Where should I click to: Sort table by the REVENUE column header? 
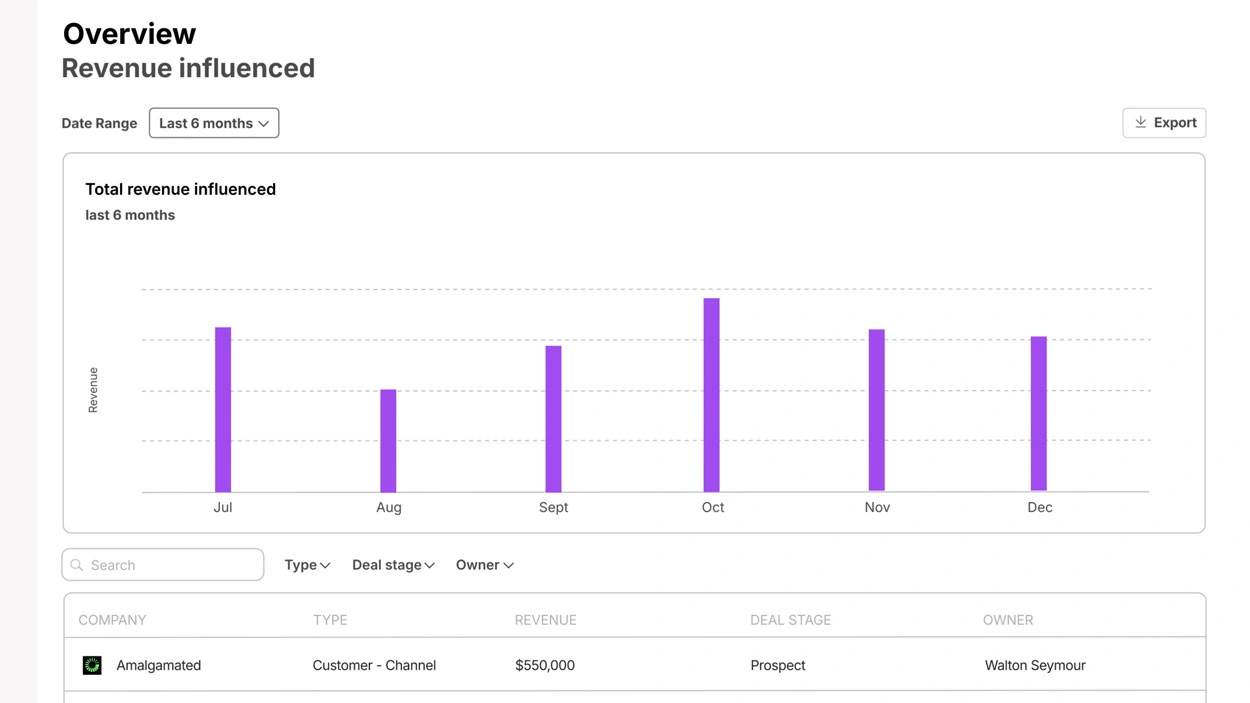point(545,620)
